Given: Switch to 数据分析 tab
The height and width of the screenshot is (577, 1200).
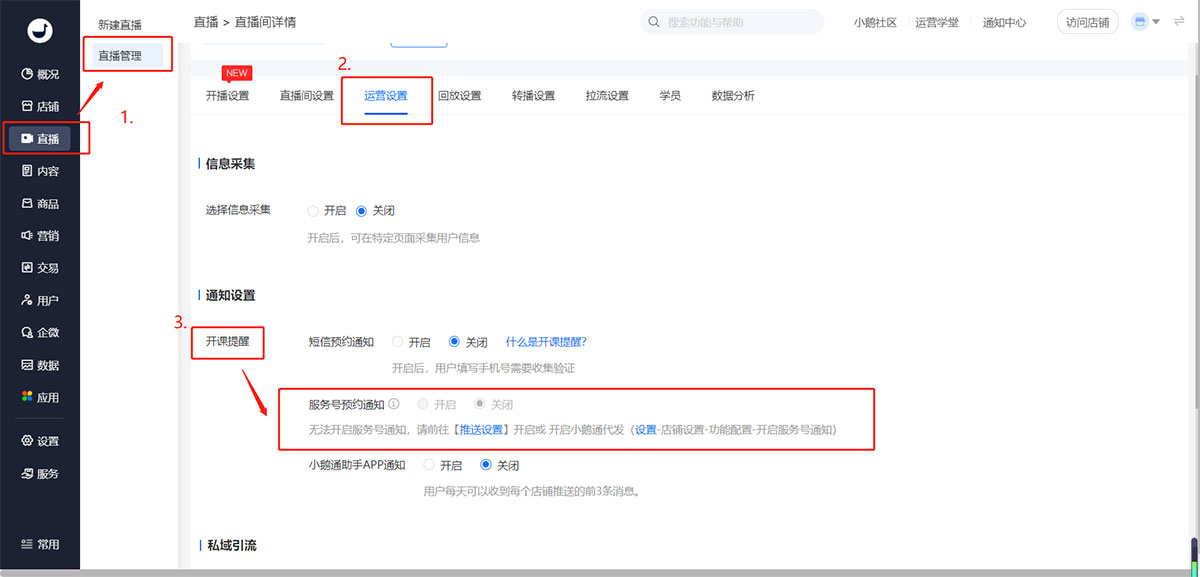Looking at the screenshot, I should pyautogui.click(x=733, y=96).
